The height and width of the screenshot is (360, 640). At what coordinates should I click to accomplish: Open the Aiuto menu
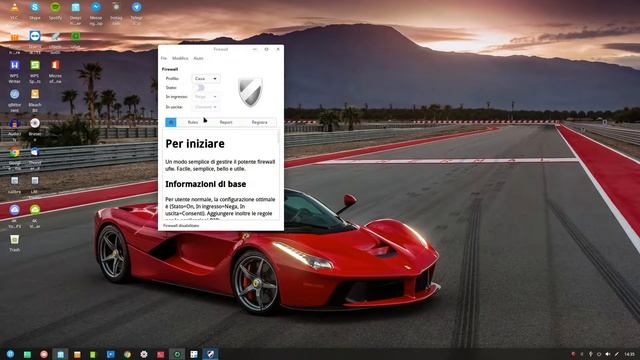click(x=198, y=58)
